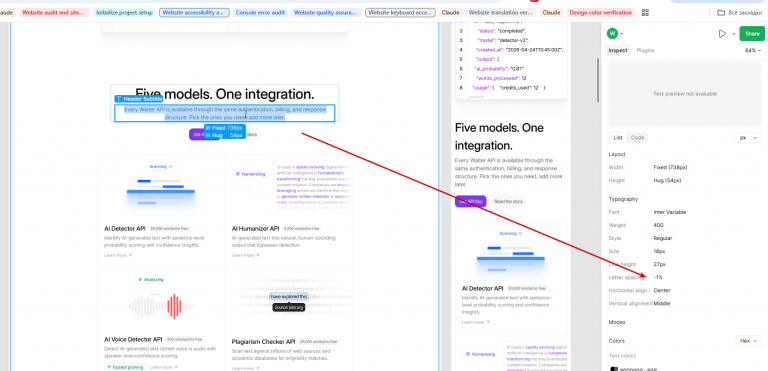
Task: Open 'Website accessibility a...' bookmark
Action: tap(194, 13)
